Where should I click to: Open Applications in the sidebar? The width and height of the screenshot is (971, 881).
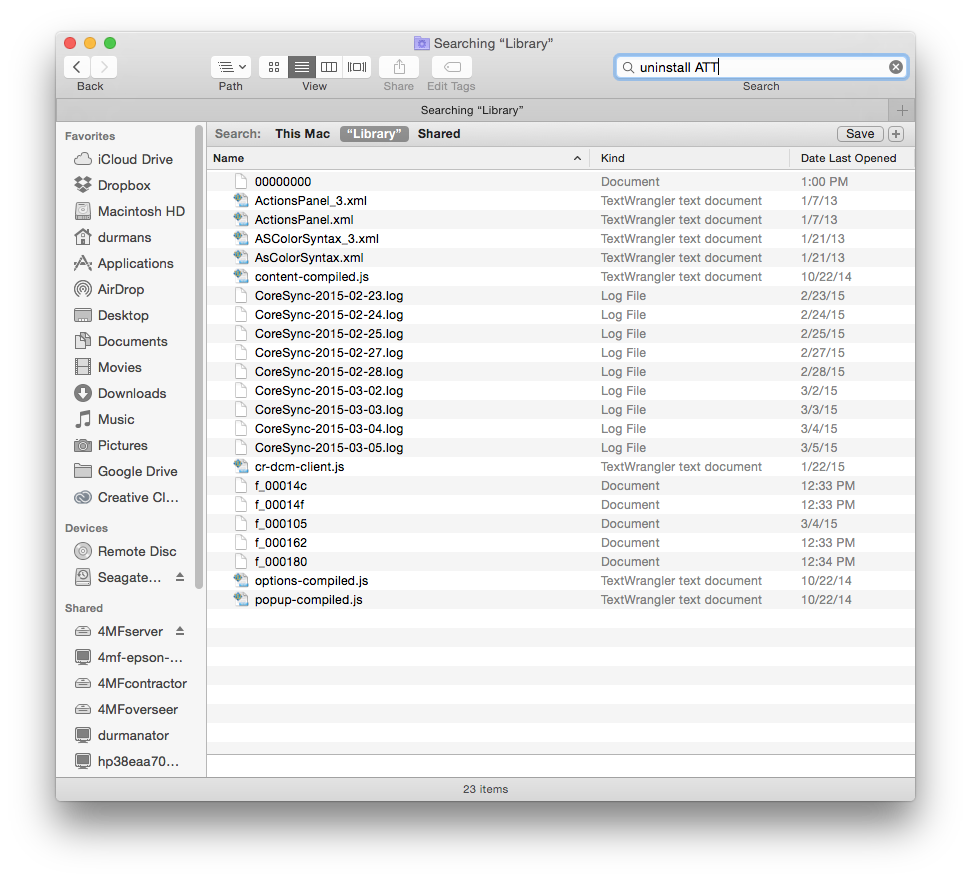(x=124, y=263)
